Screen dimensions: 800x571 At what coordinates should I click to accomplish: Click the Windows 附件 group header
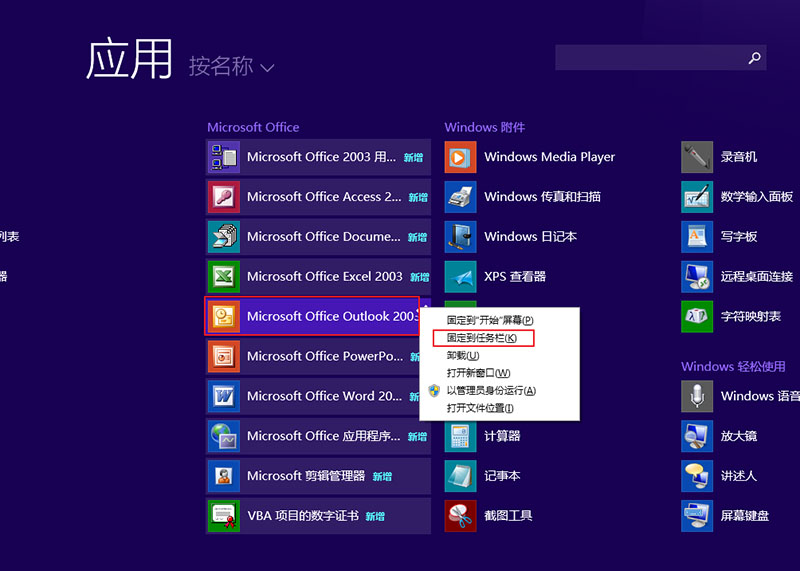(x=485, y=127)
